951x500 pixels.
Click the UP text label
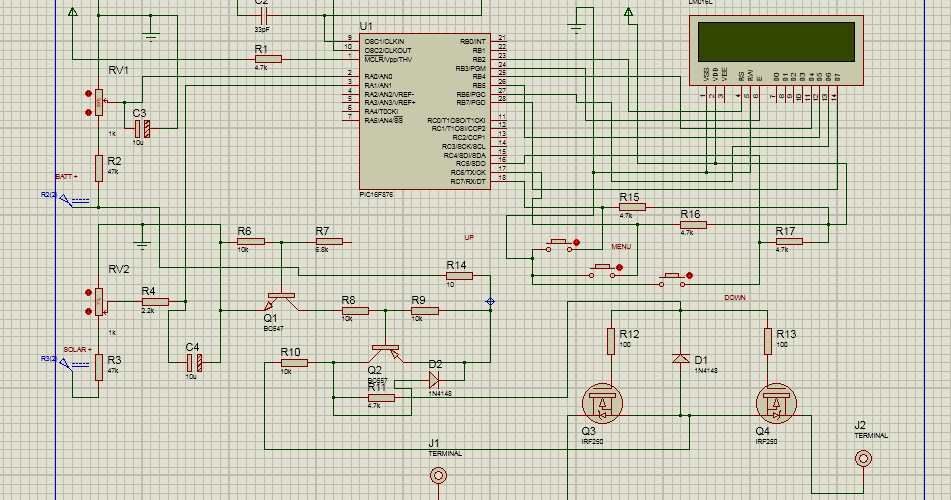(469, 237)
